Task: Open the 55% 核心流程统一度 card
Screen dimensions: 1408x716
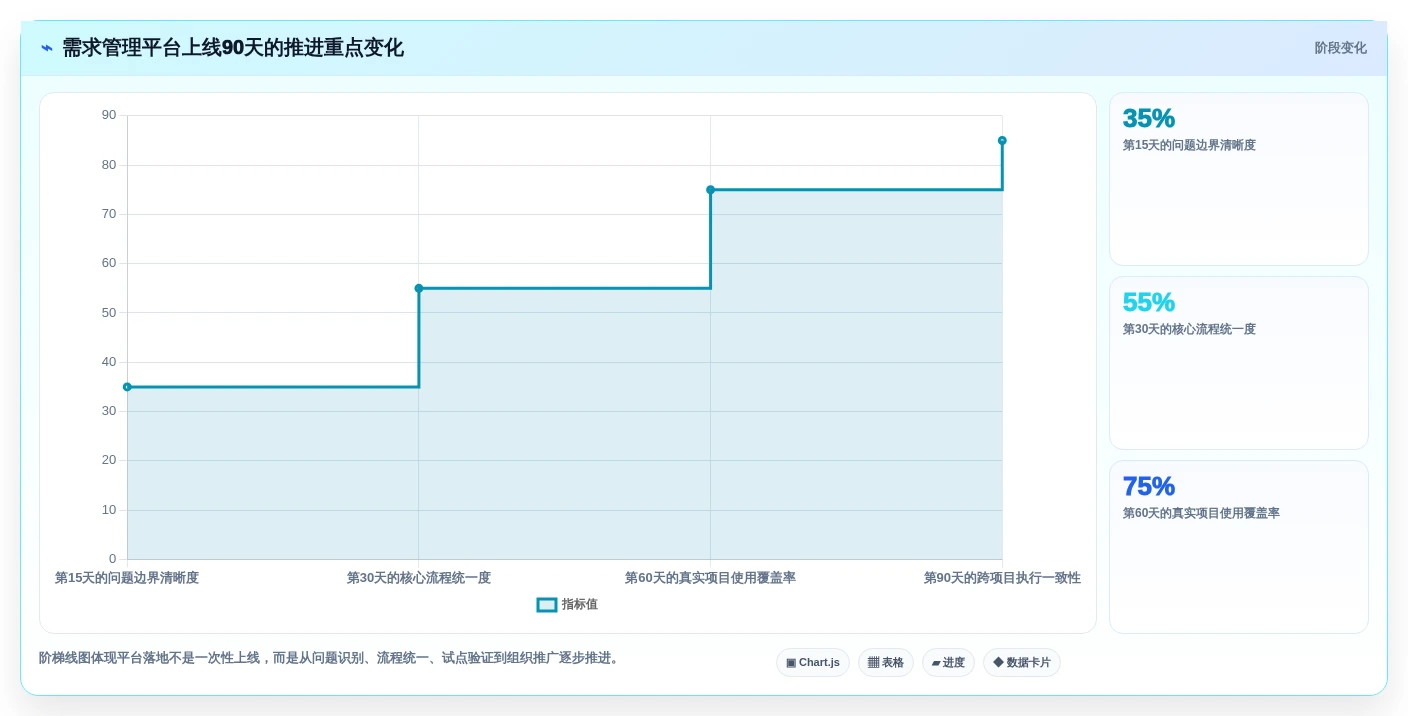Action: tap(1239, 363)
